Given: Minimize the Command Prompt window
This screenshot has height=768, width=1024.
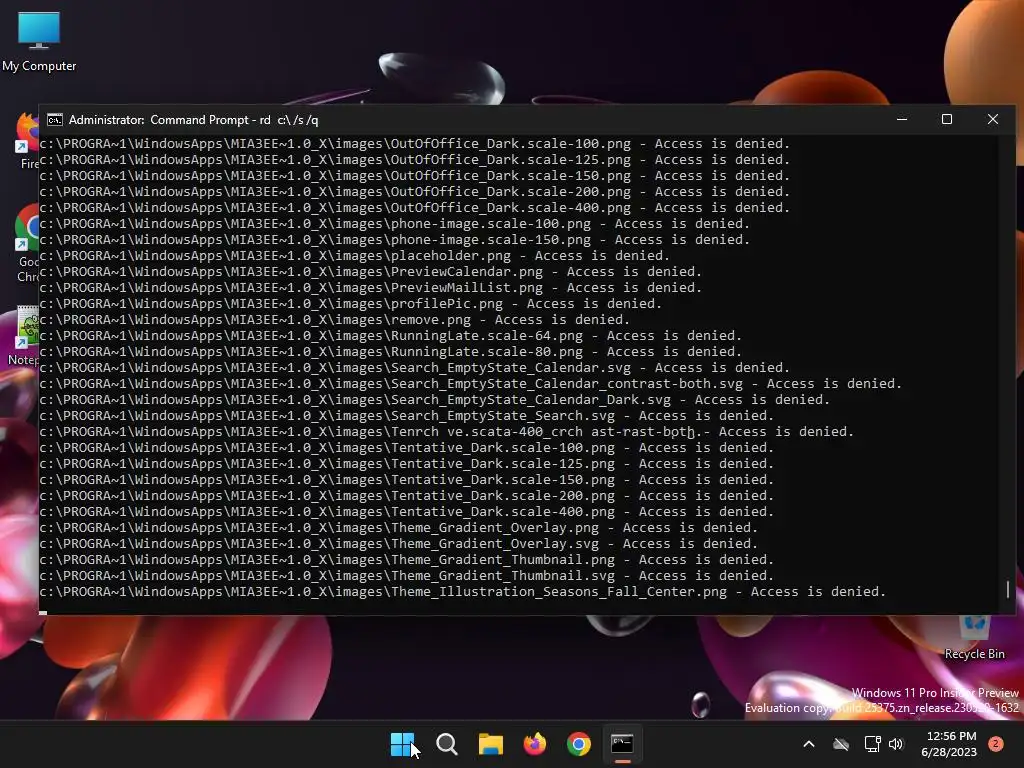Looking at the screenshot, I should [x=902, y=120].
